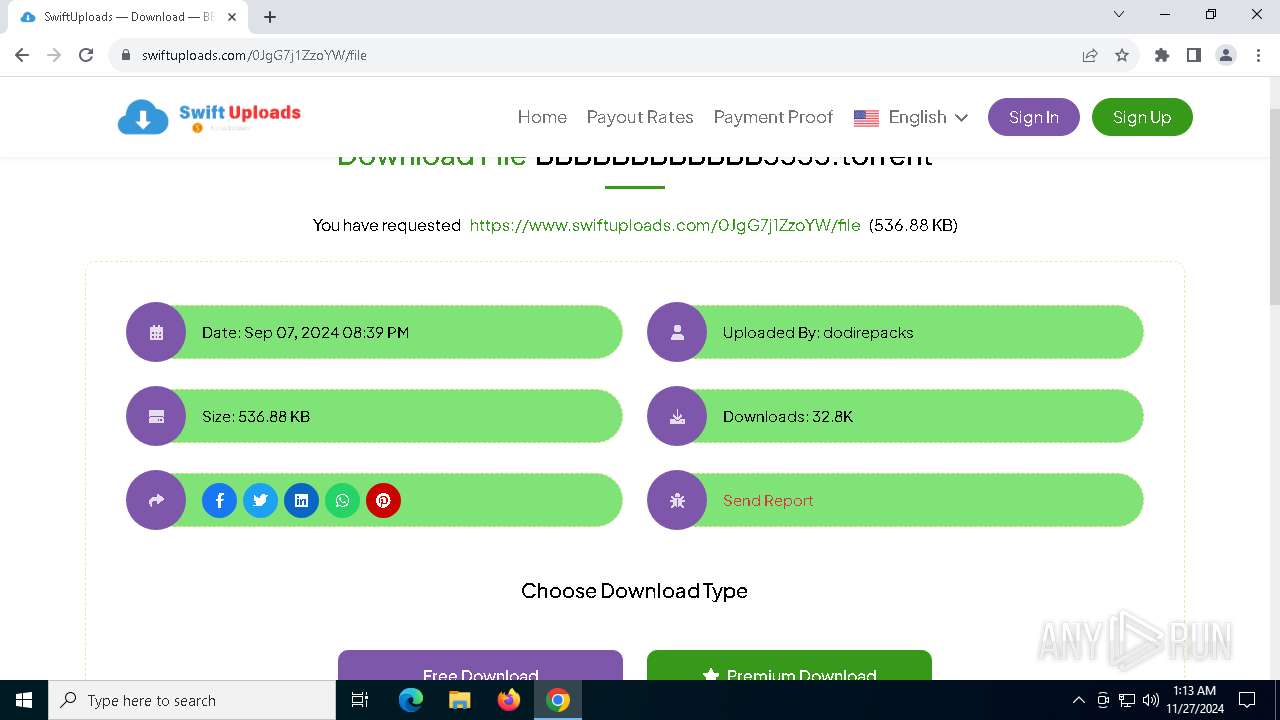The height and width of the screenshot is (720, 1280).
Task: Share the file via WhatsApp
Action: pos(342,500)
